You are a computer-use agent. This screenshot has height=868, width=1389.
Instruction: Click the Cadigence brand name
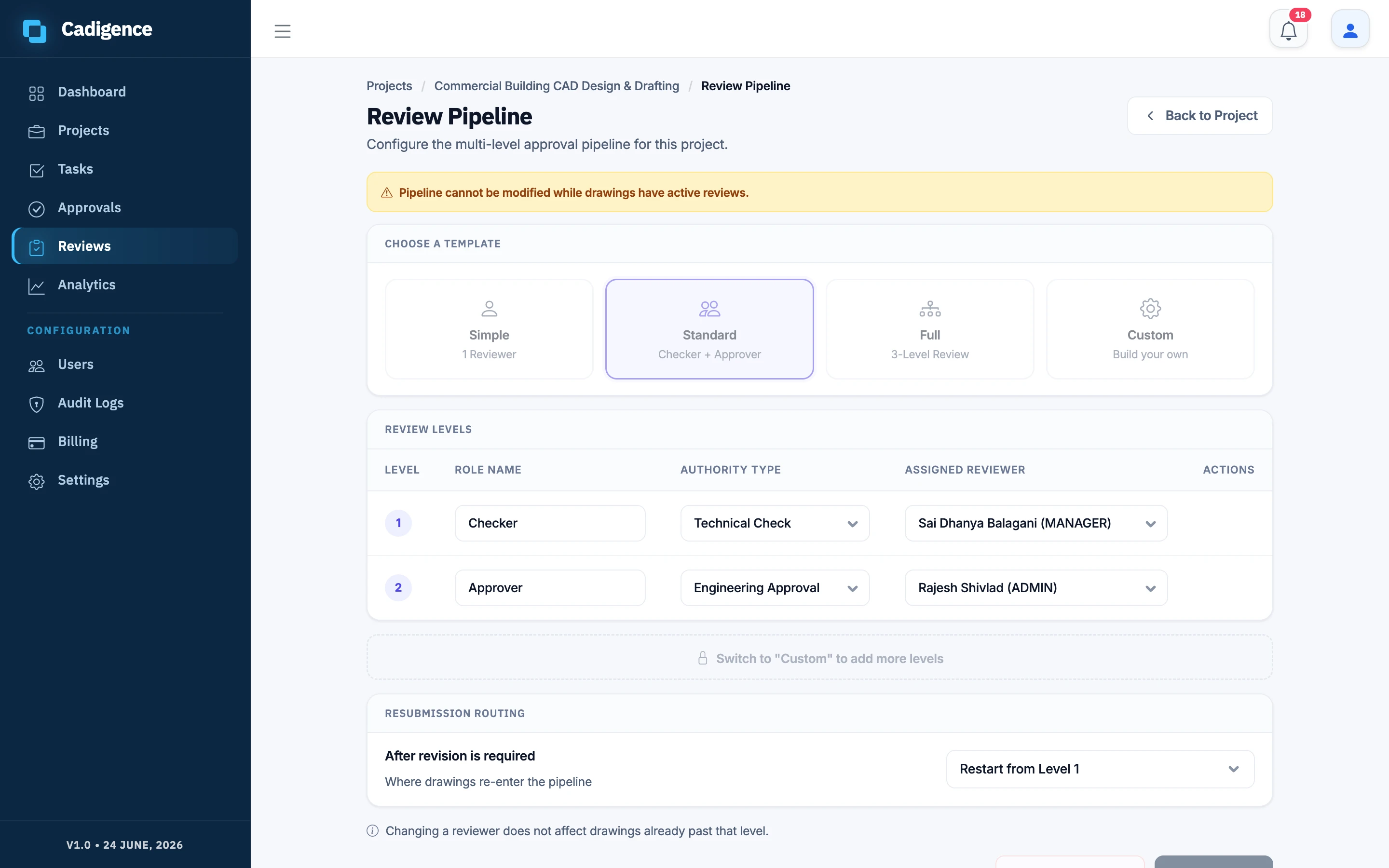[x=107, y=29]
